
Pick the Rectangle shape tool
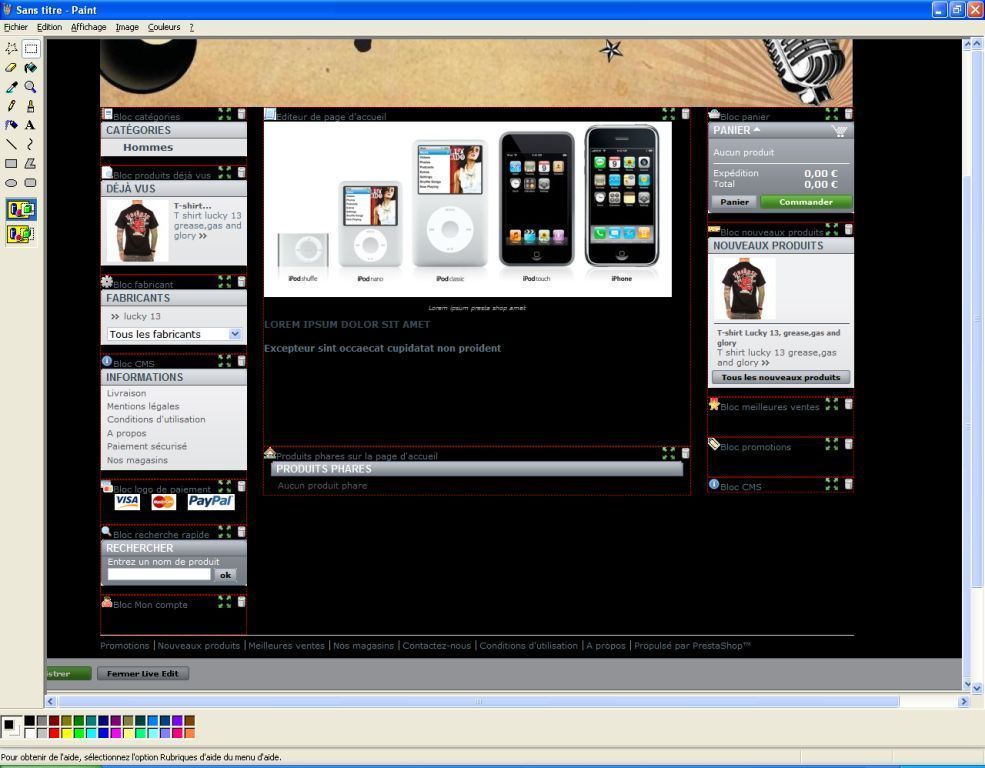pos(11,163)
